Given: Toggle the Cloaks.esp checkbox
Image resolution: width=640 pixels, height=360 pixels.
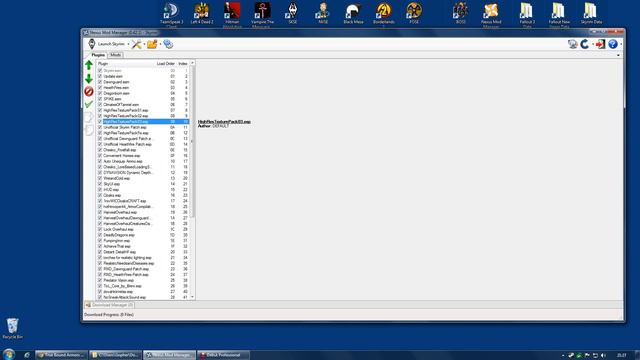Looking at the screenshot, I should coord(100,196).
